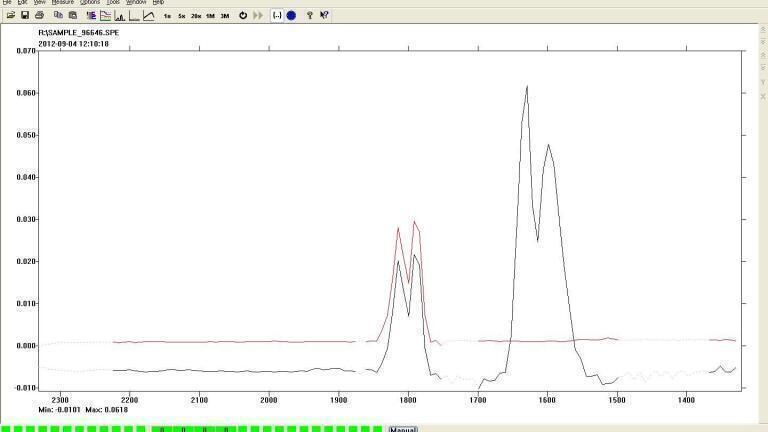Open the View menu

point(40,2)
